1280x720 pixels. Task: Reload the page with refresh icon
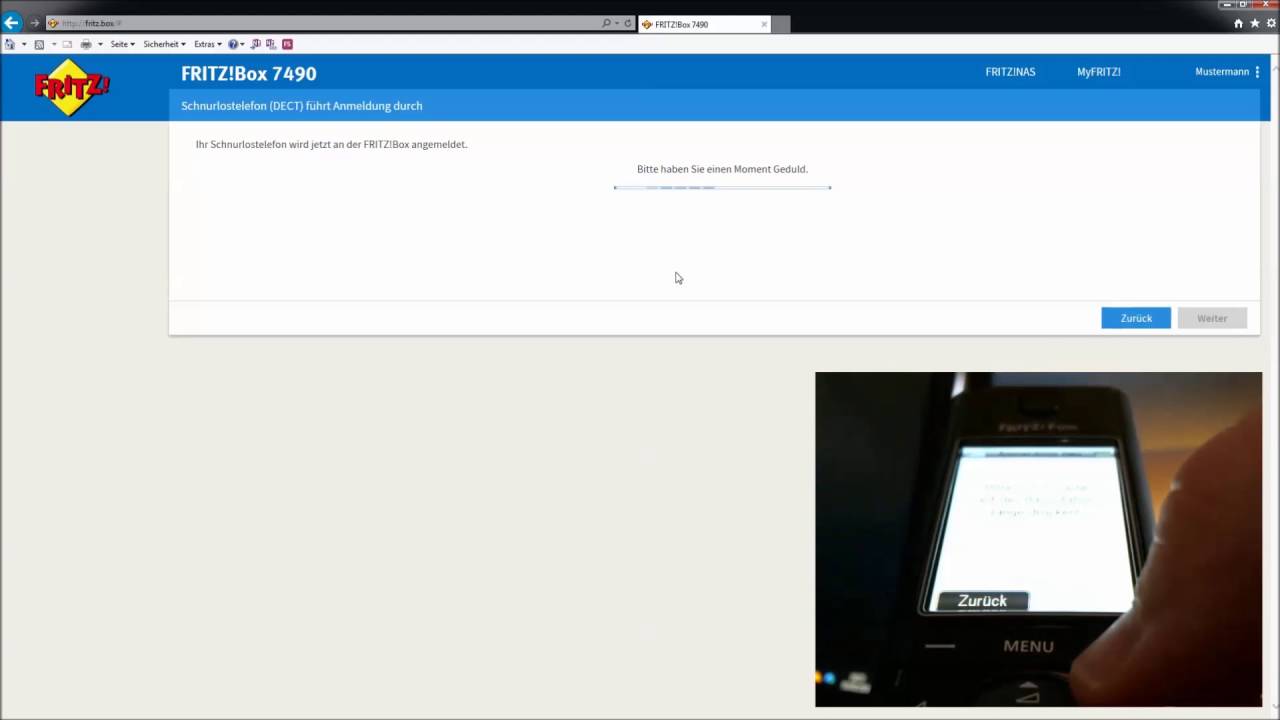628,23
